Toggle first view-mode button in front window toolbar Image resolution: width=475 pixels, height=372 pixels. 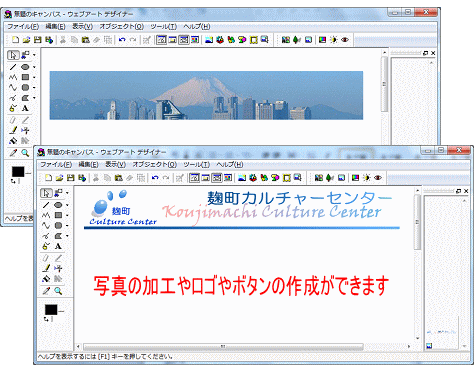(x=195, y=178)
